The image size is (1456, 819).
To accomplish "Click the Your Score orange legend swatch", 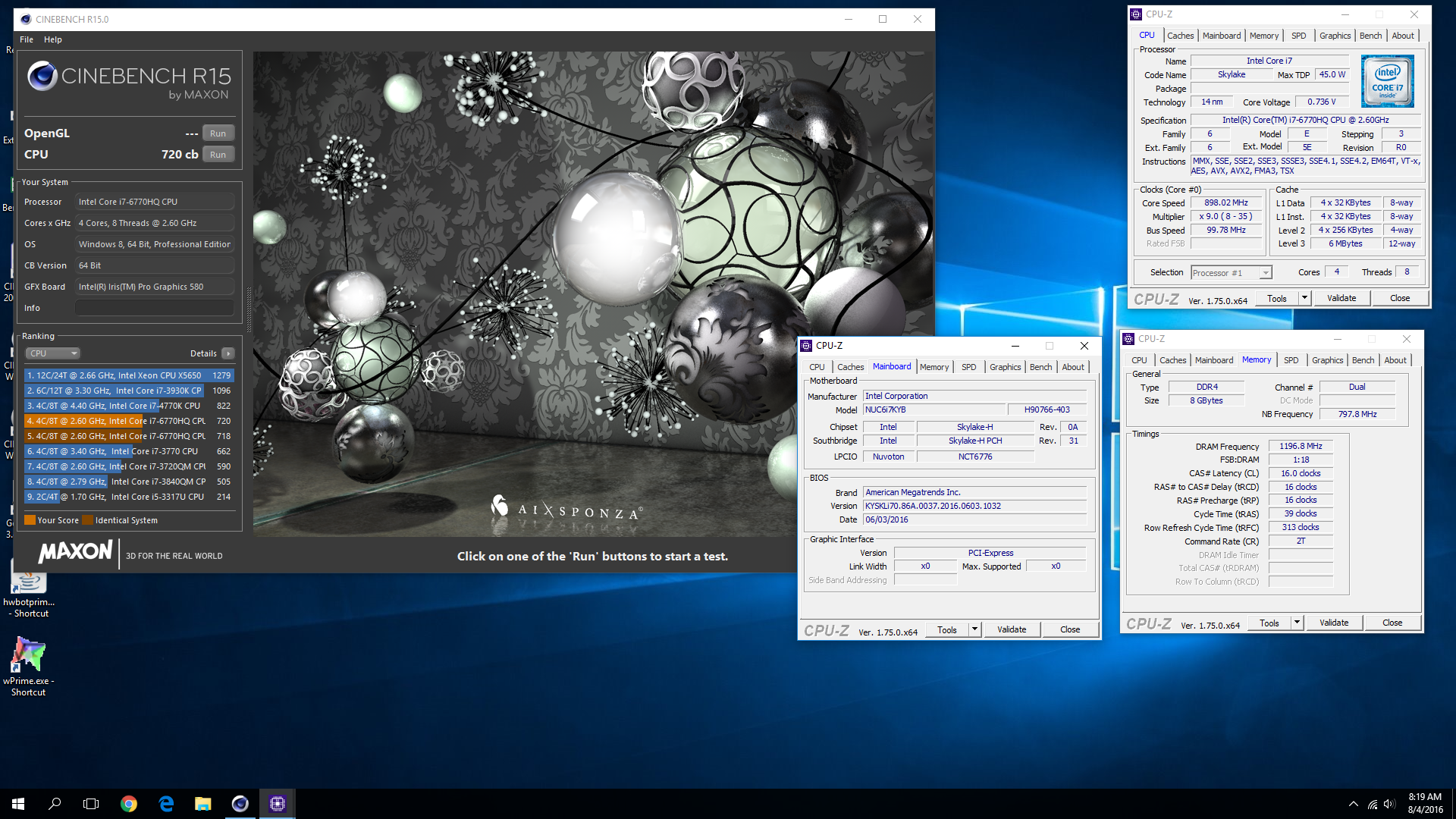I will pyautogui.click(x=30, y=520).
